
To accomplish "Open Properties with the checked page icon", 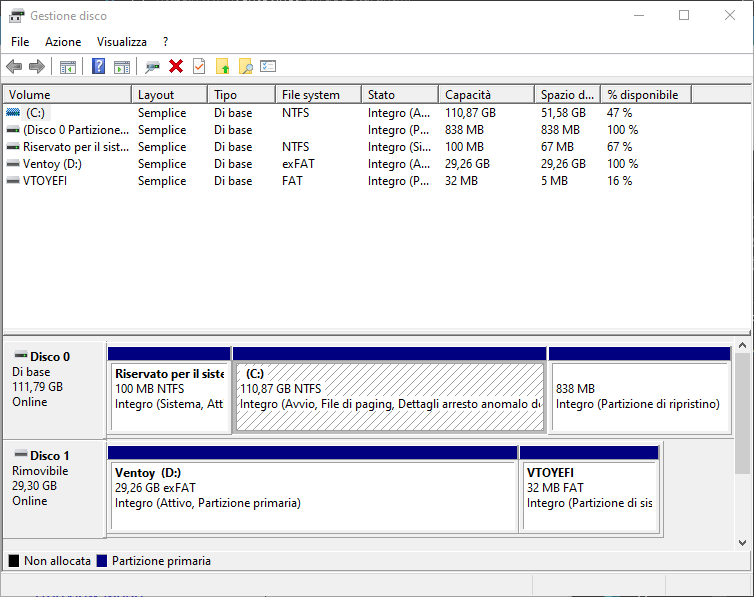I will click(199, 66).
